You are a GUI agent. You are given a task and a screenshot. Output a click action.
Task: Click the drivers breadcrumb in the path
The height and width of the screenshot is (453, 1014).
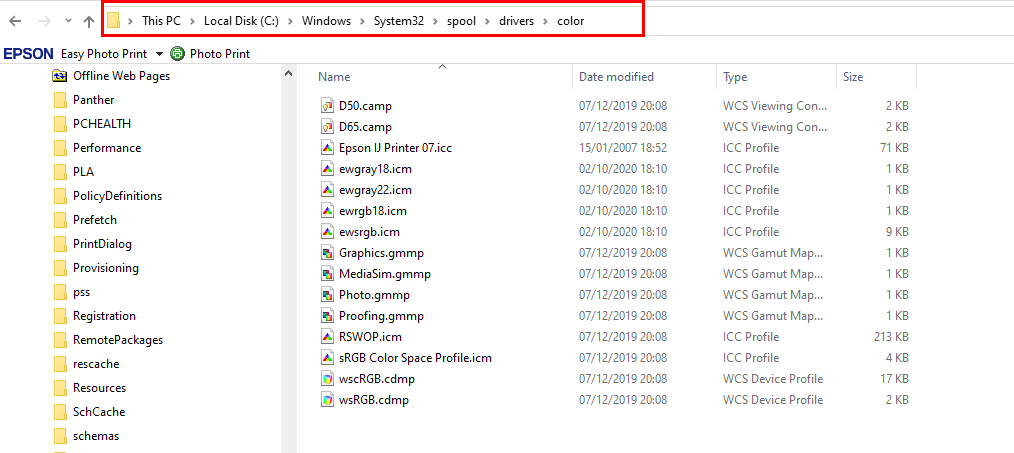point(517,21)
